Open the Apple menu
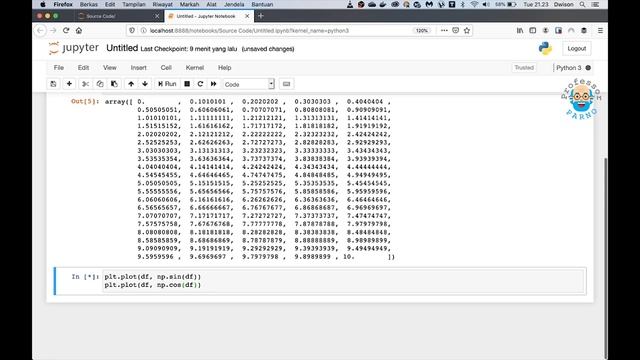 click(42, 4)
